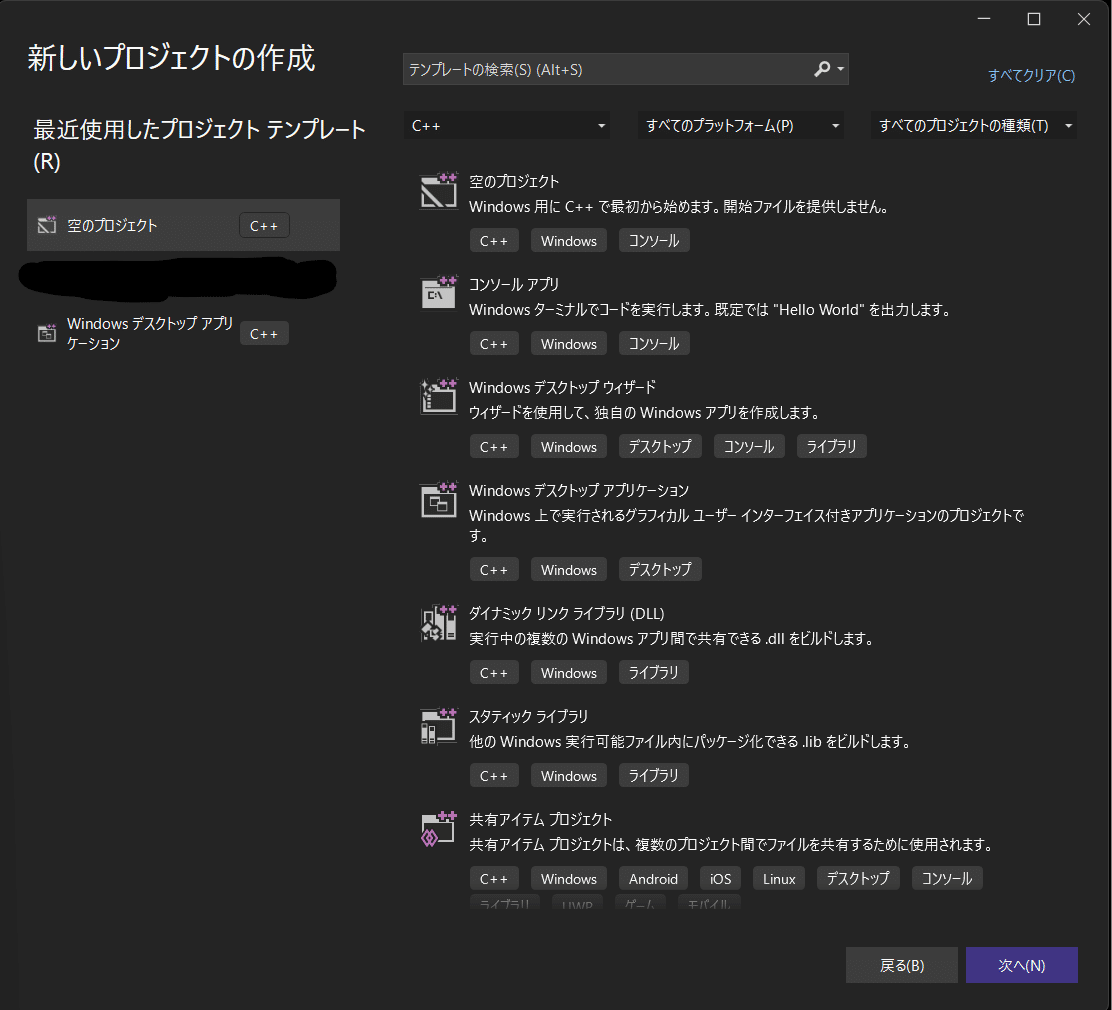Open the すべてのプラットフォーム dropdown
The image size is (1112, 1010).
coord(740,125)
